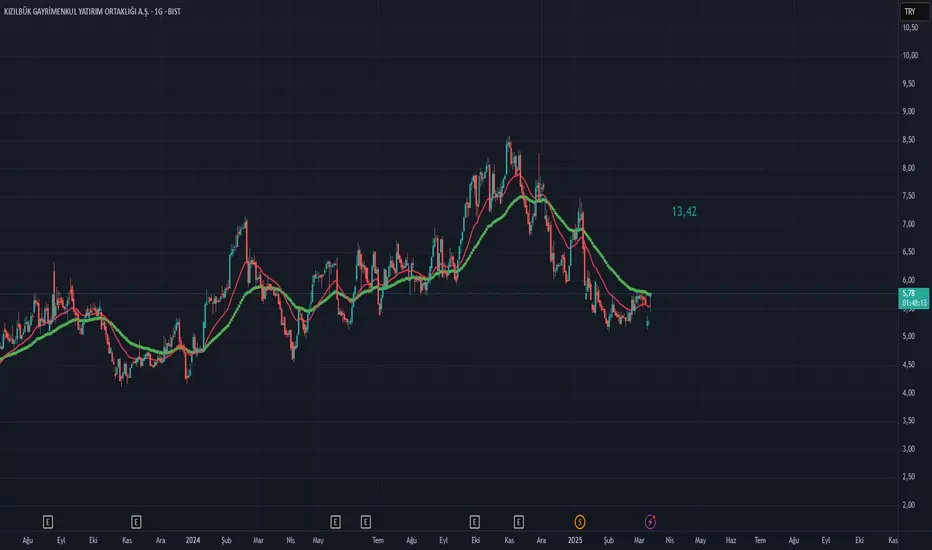The height and width of the screenshot is (550, 932).
Task: Click the Haz month label on time axis
Action: coord(731,540)
